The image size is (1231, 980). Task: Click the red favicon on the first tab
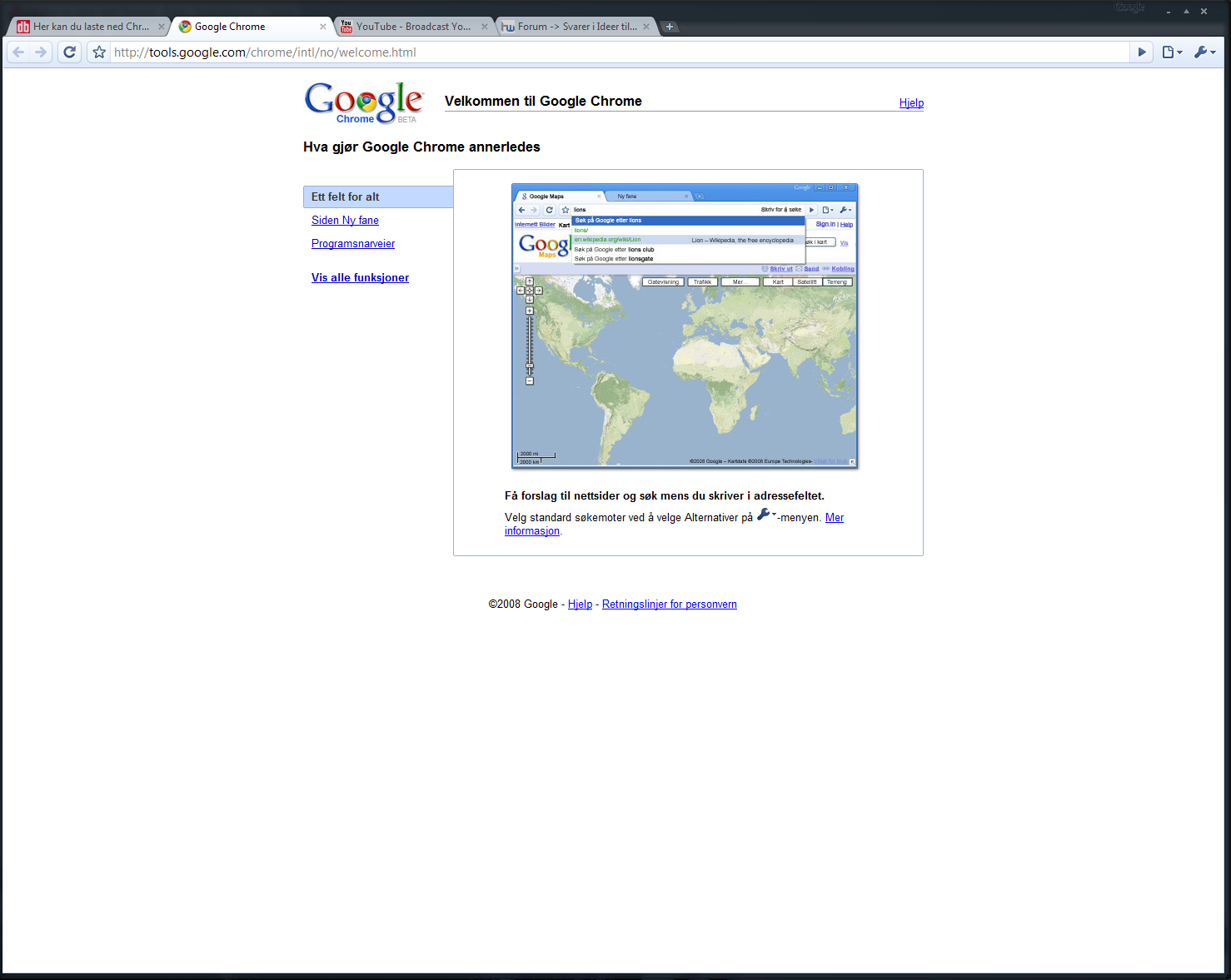23,27
